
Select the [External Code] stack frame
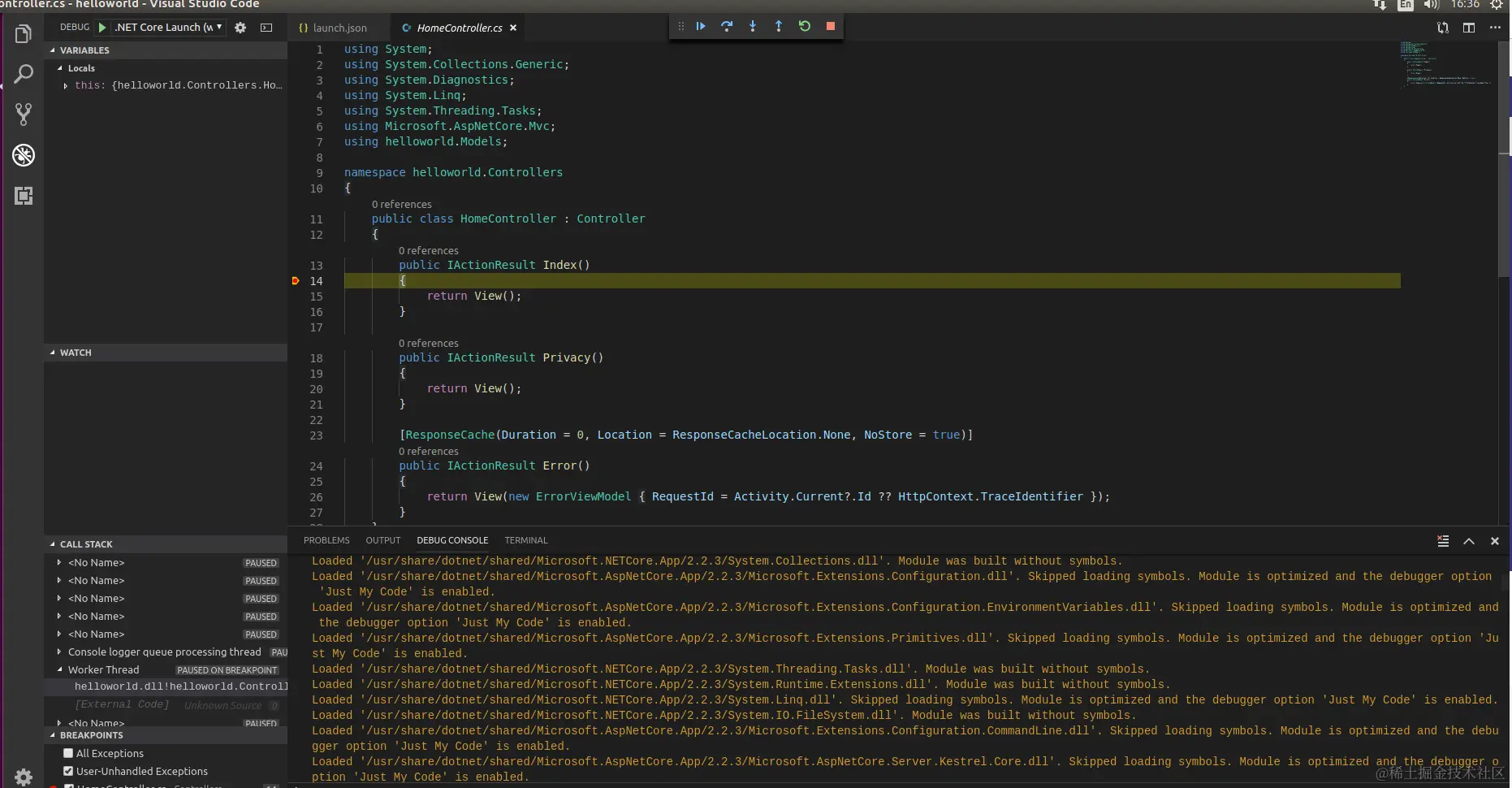tap(166, 704)
